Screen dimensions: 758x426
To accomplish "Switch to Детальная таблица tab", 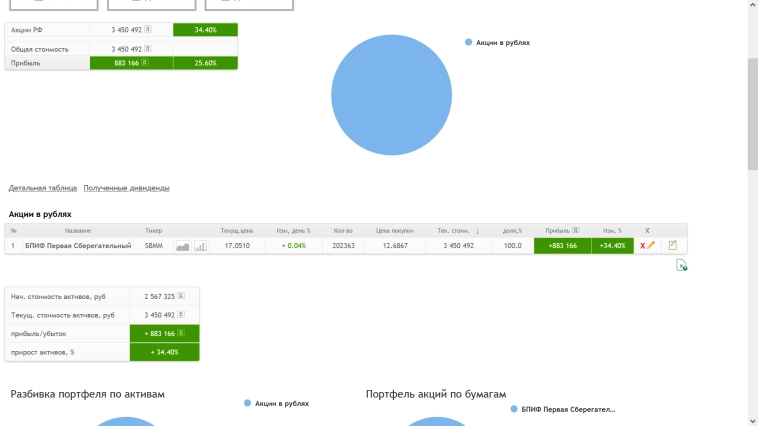I will coord(43,188).
